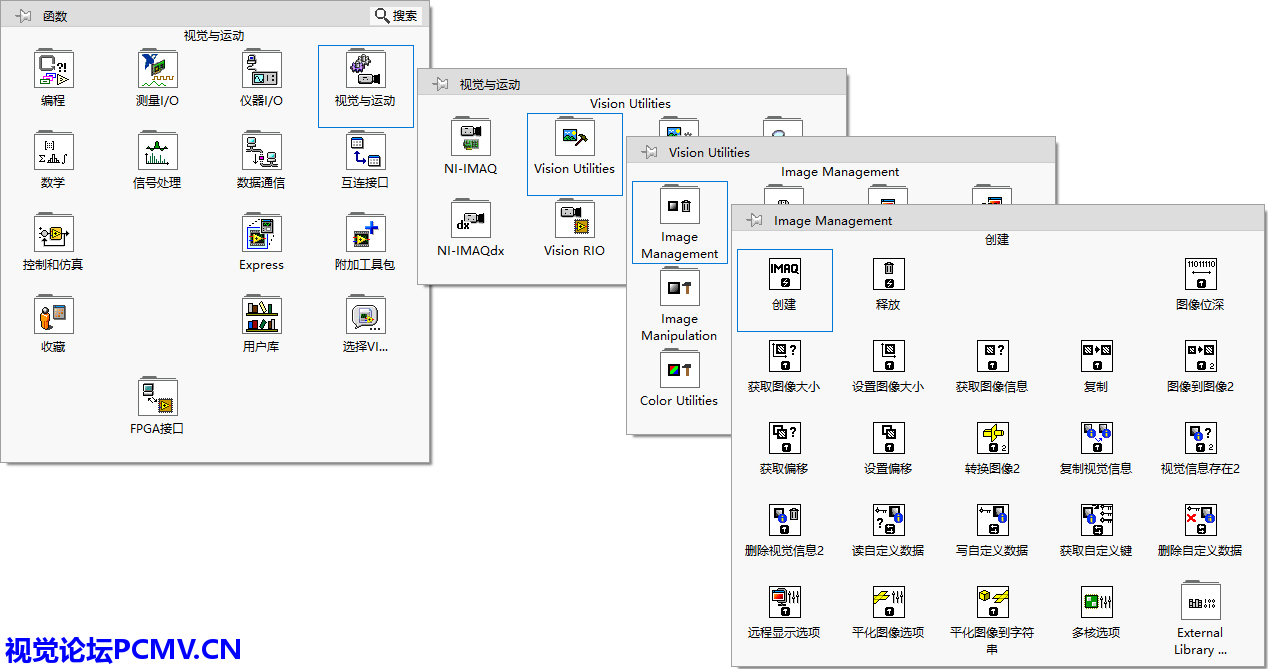Open the 用户库 palette icon
Viewport: 1268px width, 669px height.
(261, 315)
